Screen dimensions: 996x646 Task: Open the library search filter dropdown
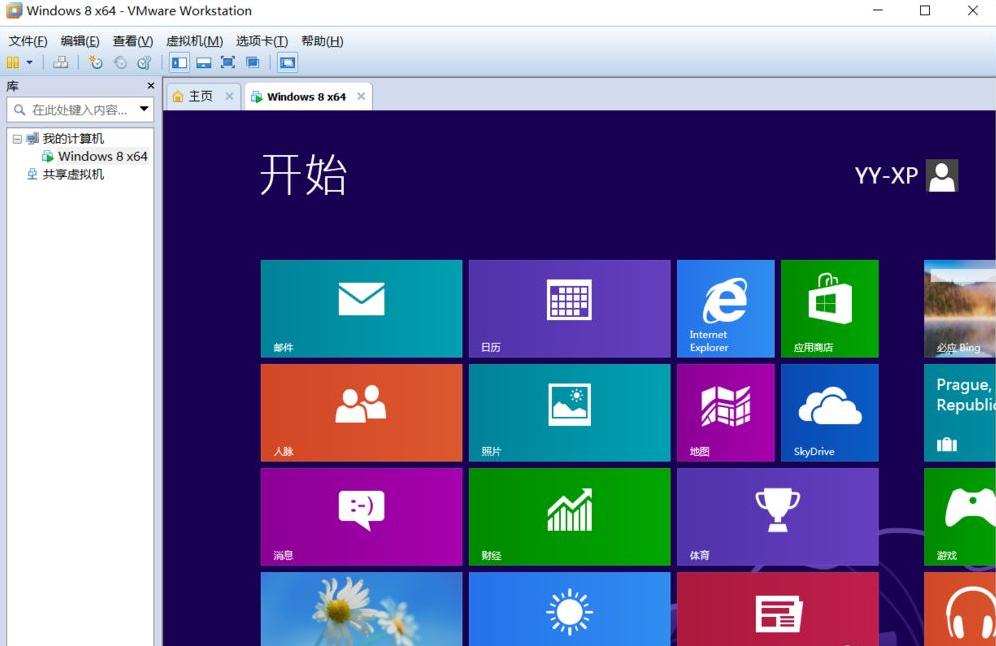[x=143, y=110]
